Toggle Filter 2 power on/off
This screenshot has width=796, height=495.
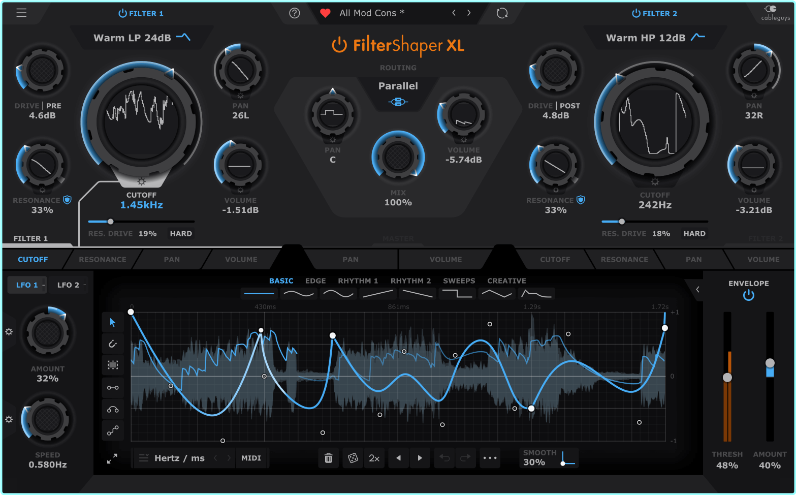tap(636, 13)
